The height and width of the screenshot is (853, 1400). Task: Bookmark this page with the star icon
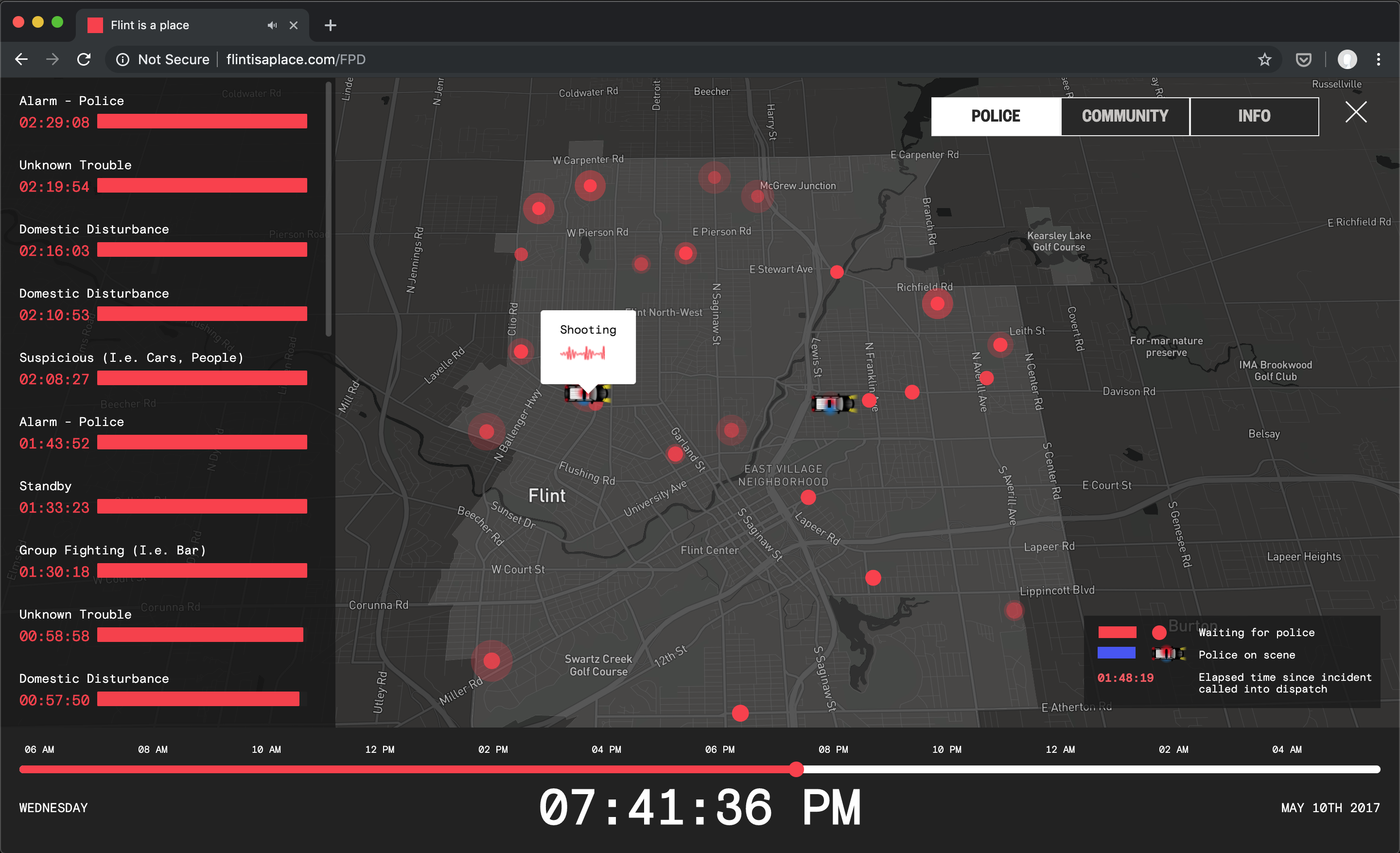1264,60
